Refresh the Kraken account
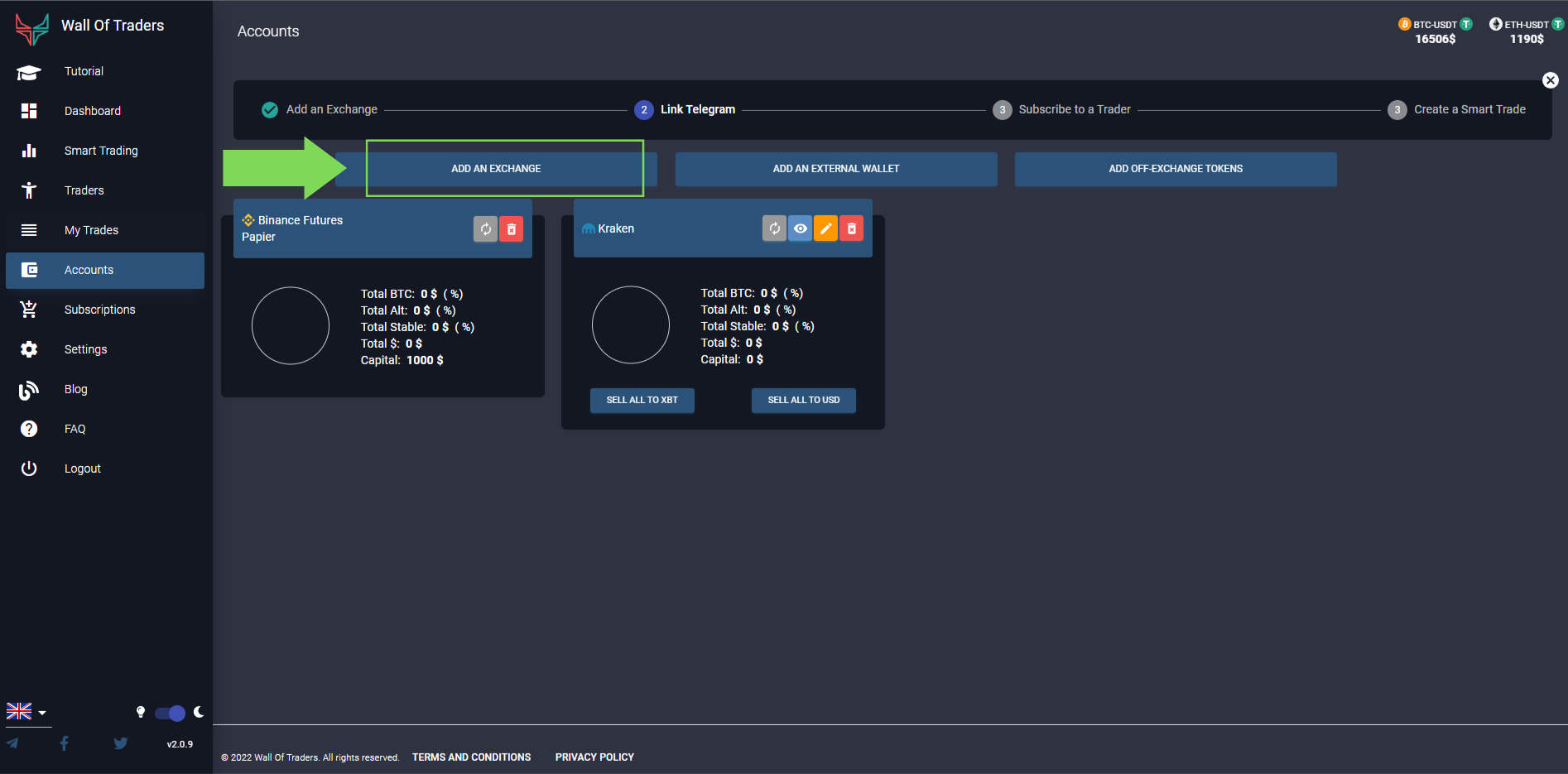 774,228
